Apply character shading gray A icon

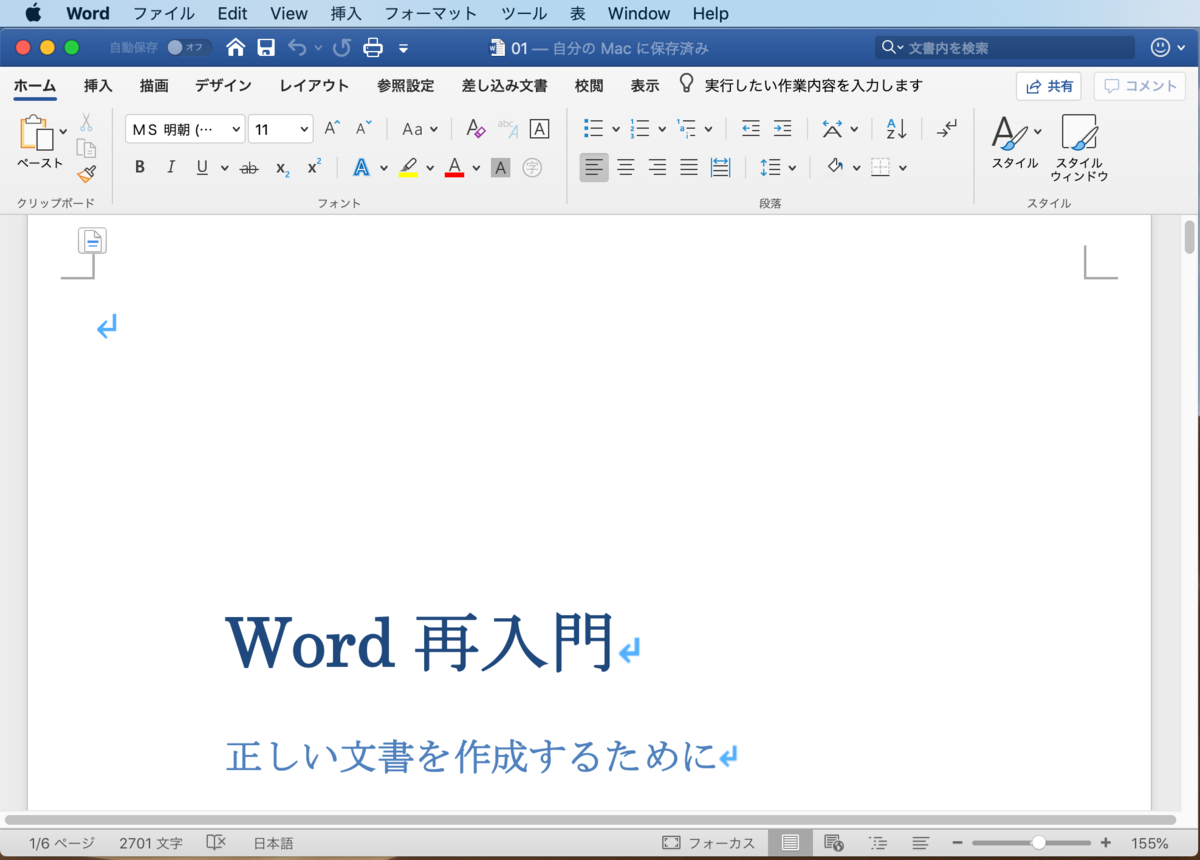pyautogui.click(x=501, y=168)
